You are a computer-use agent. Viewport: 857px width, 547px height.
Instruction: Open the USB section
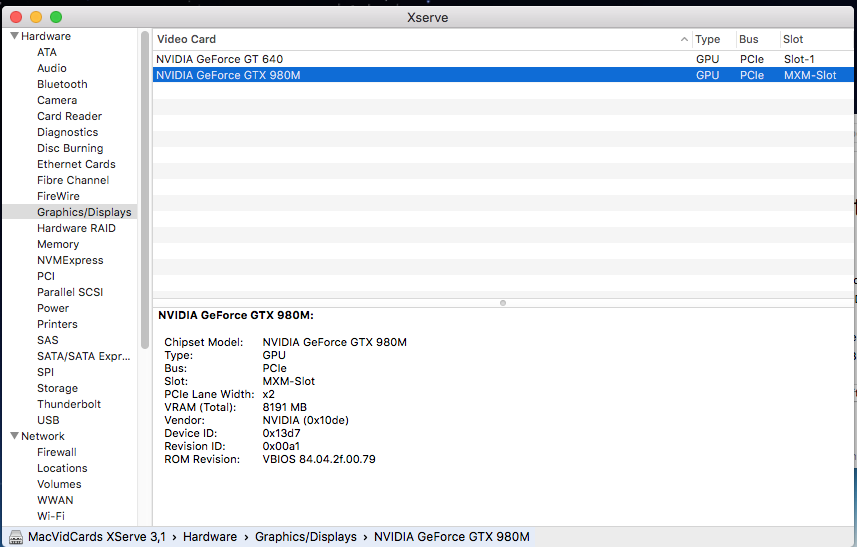[x=48, y=420]
